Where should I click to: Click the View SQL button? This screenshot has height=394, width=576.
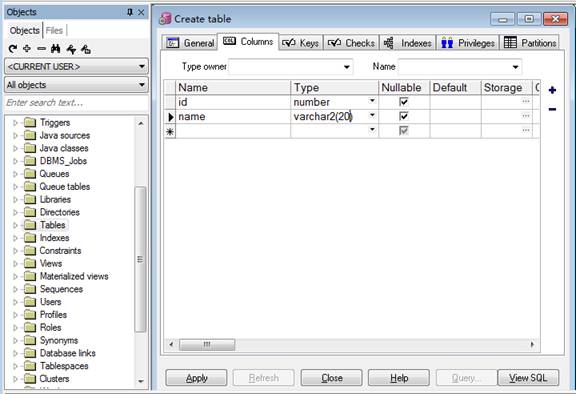[528, 378]
